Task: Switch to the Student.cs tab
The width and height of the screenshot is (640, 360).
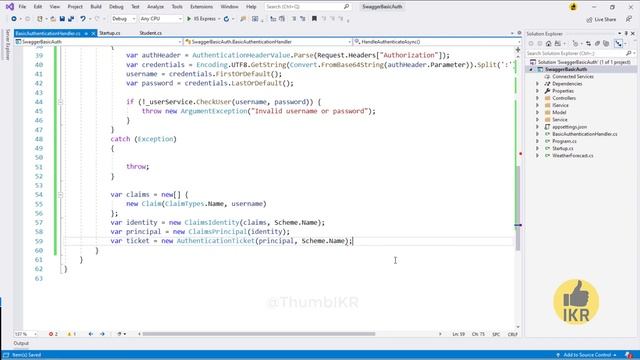Action: pyautogui.click(x=150, y=33)
